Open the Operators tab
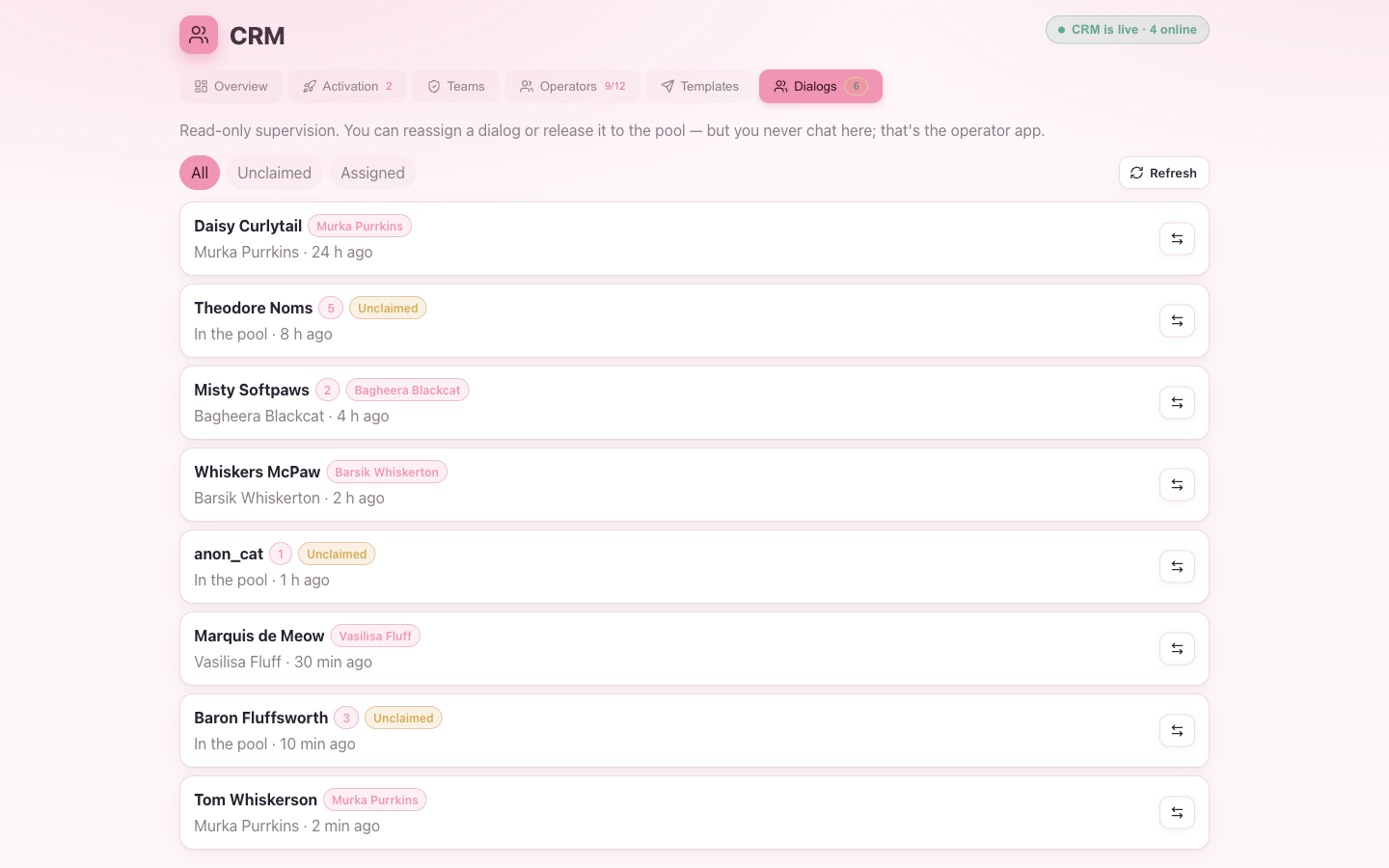 tap(572, 86)
